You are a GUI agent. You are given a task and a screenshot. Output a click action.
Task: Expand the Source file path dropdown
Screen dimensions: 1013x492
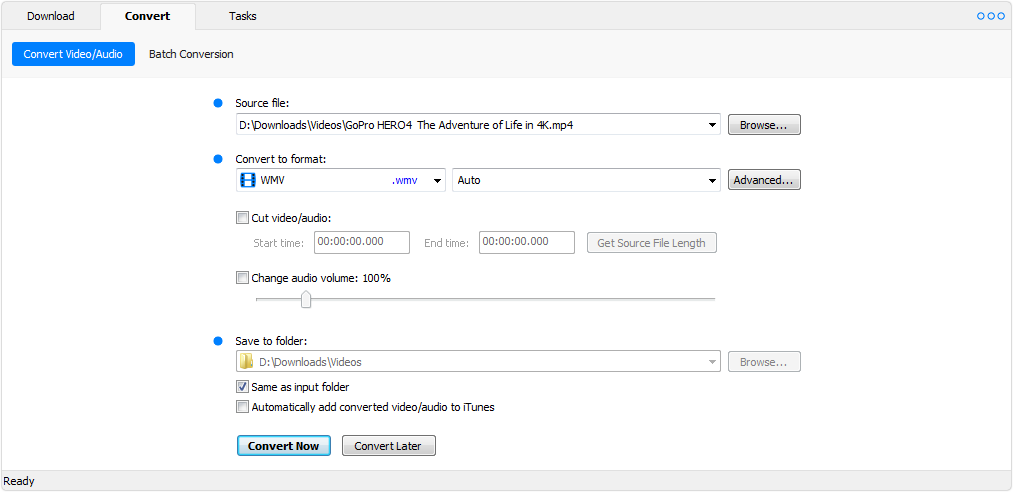(712, 125)
